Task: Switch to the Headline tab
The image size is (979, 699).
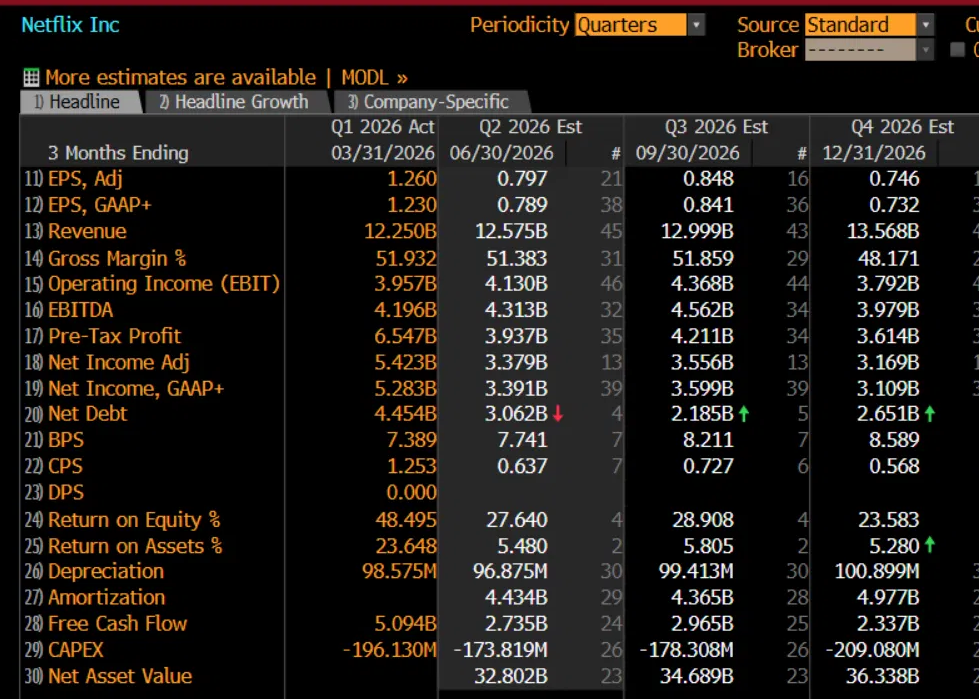Action: click(x=80, y=102)
